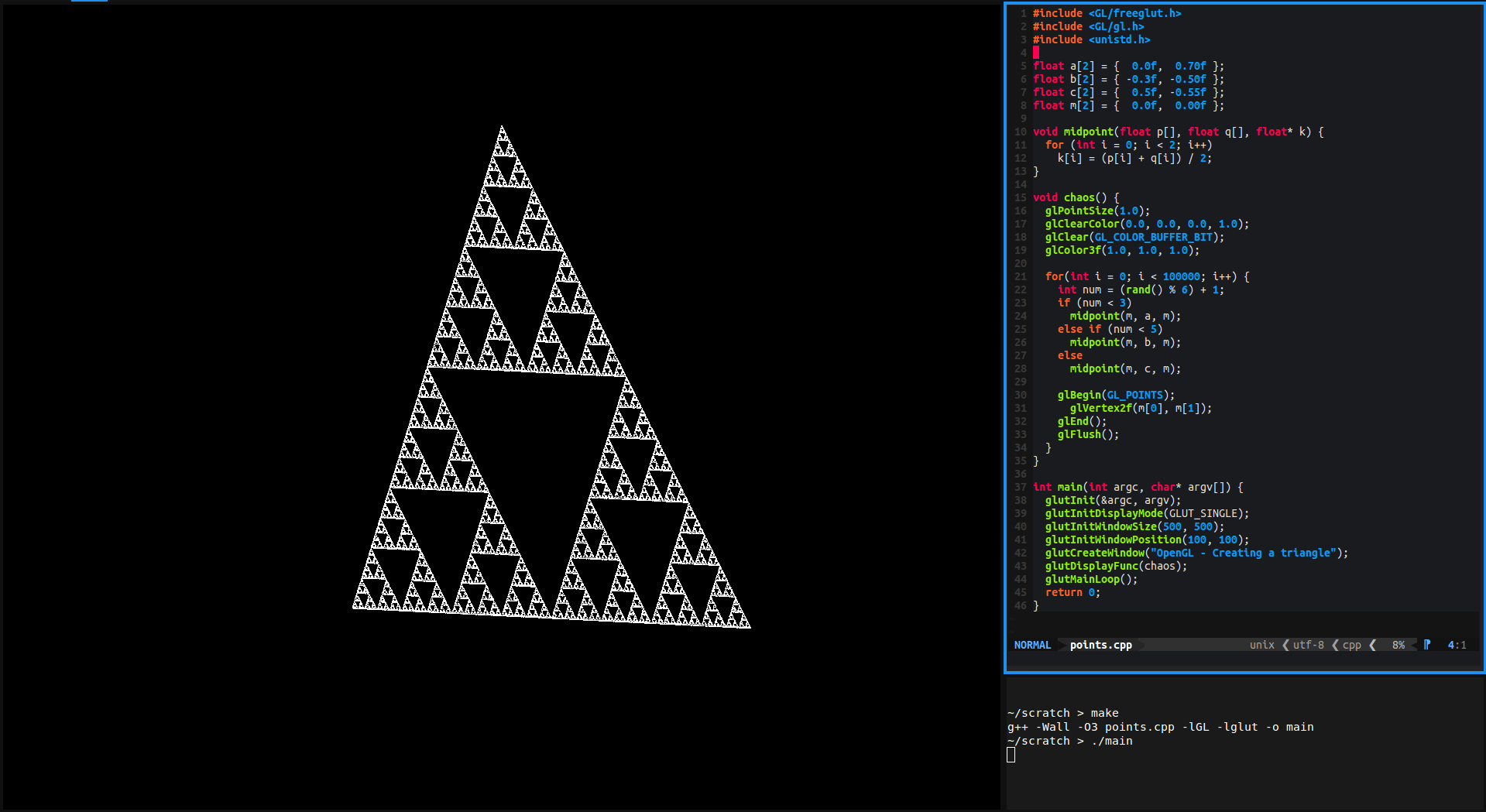The image size is (1486, 812).
Task: Click the '~/scratch > ./main' terminal line
Action: pos(1069,741)
